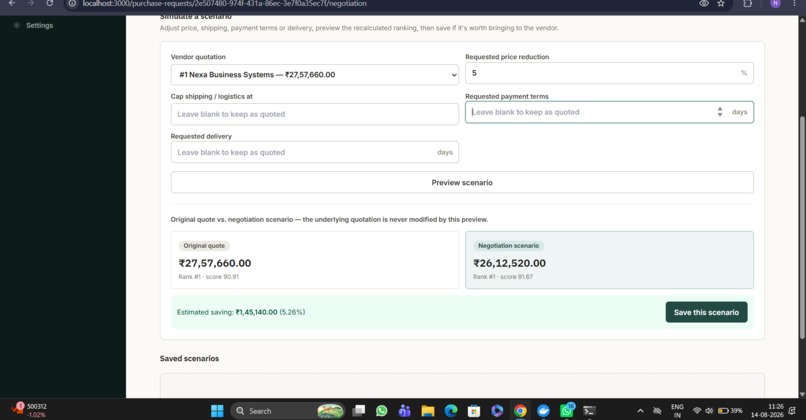The width and height of the screenshot is (806, 420).
Task: Open Microsoft Edge from the taskbar
Action: click(x=451, y=411)
